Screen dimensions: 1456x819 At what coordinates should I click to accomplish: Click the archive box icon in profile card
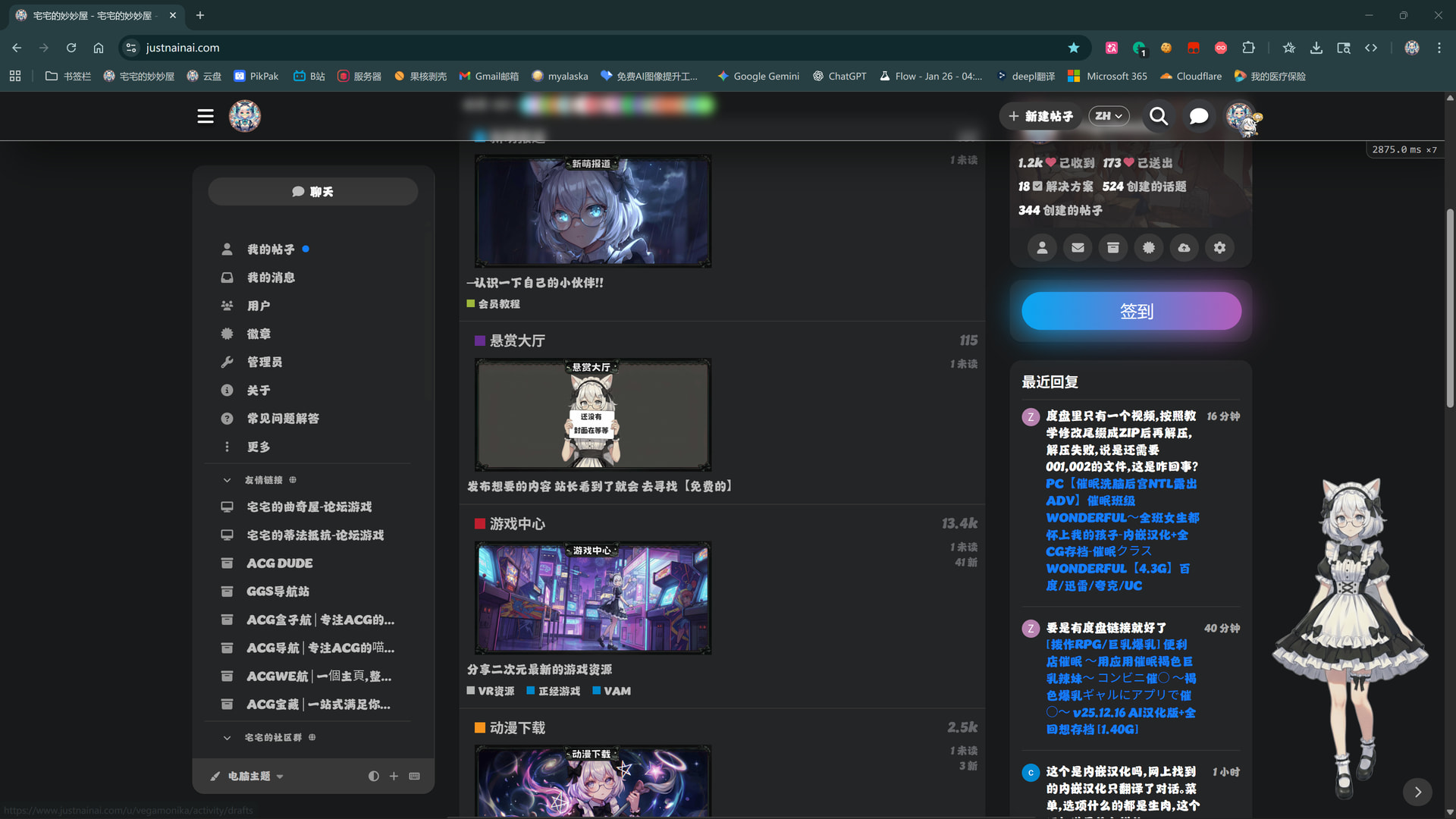[x=1113, y=248]
